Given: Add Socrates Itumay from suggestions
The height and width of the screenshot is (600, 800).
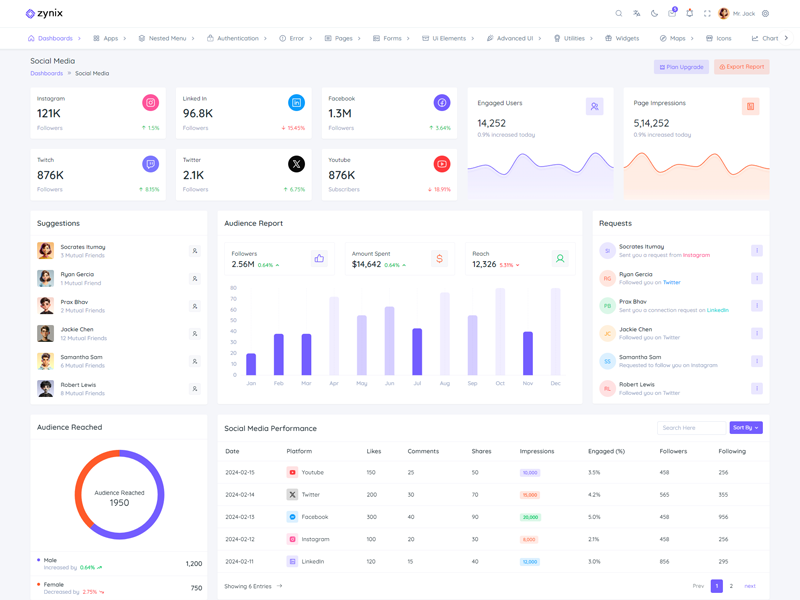Looking at the screenshot, I should [x=195, y=251].
